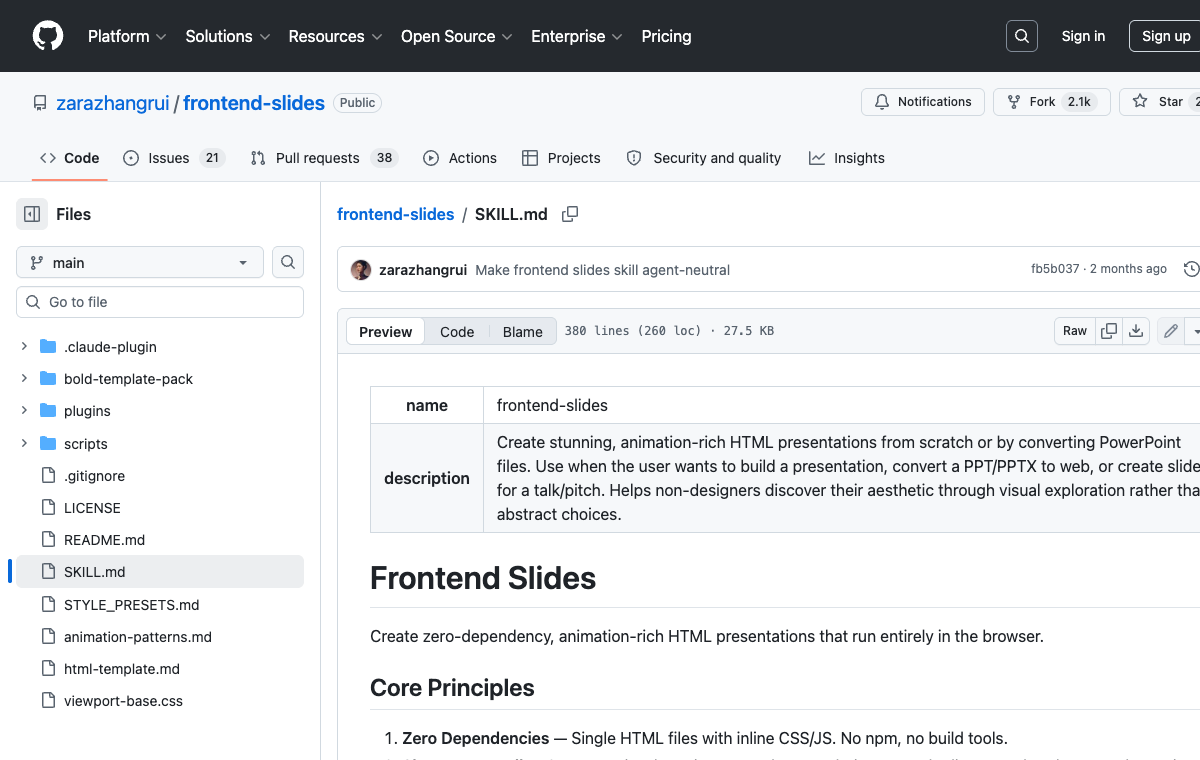1200x760 pixels.
Task: Switch to Code view of file
Action: pyautogui.click(x=457, y=332)
